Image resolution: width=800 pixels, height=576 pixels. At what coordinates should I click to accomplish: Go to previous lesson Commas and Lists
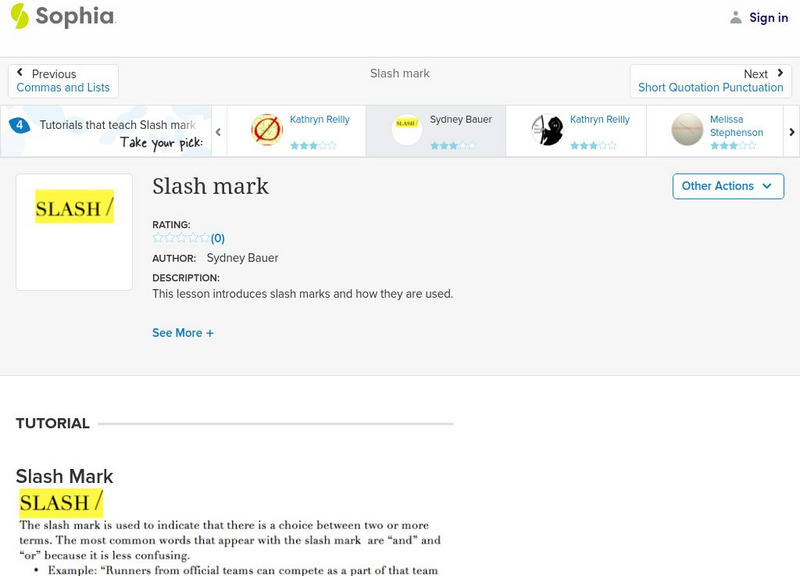[x=63, y=81]
